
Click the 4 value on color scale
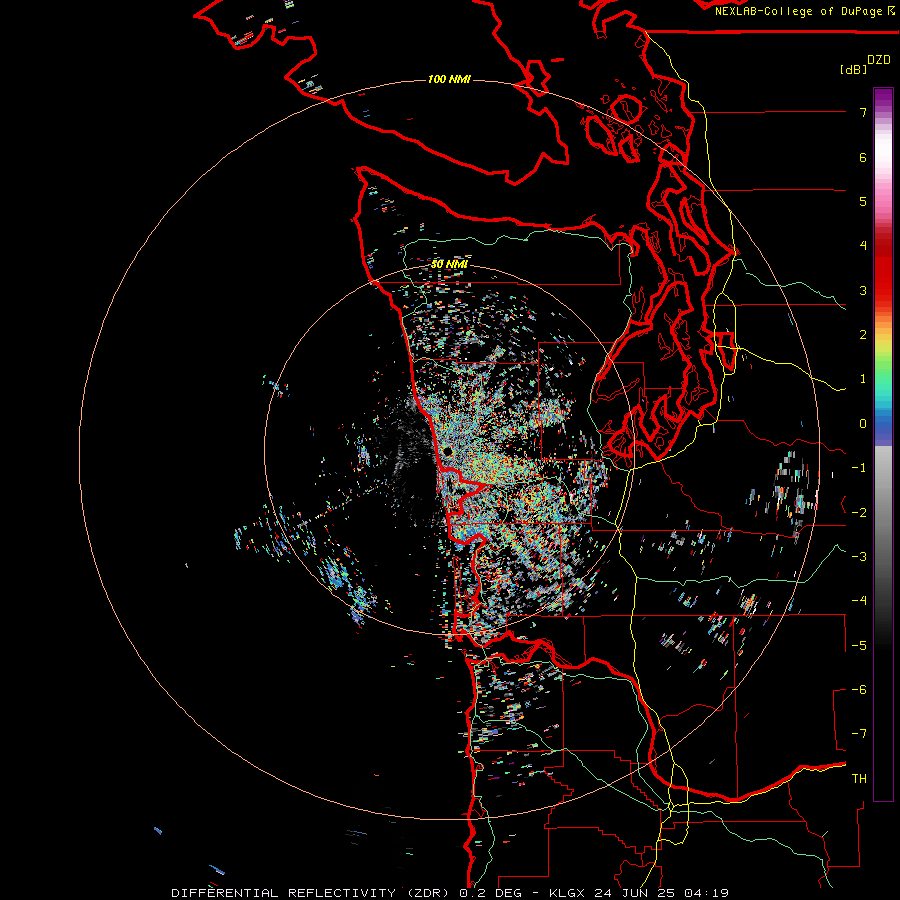(863, 246)
